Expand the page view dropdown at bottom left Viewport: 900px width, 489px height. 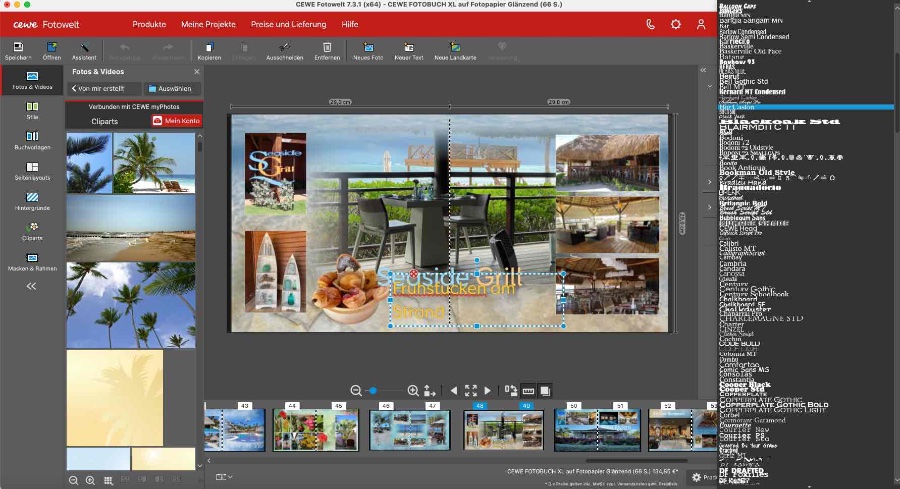tap(224, 477)
